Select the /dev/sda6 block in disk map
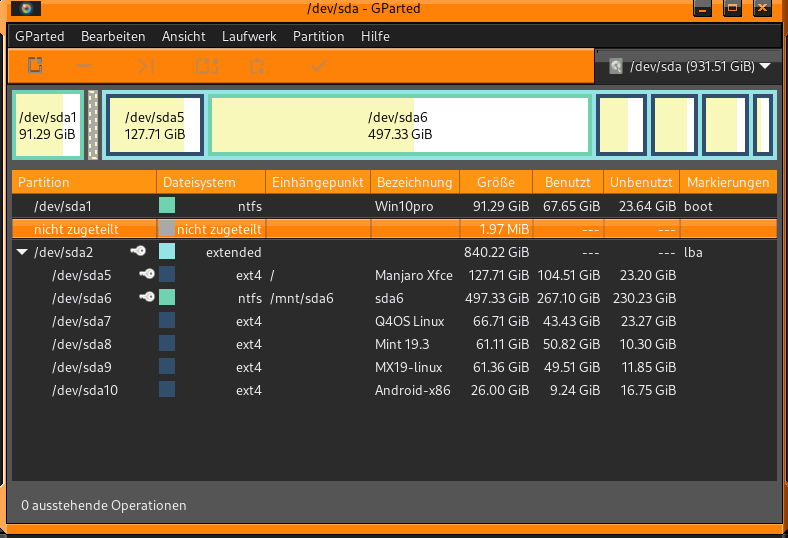This screenshot has height=538, width=788. point(400,125)
